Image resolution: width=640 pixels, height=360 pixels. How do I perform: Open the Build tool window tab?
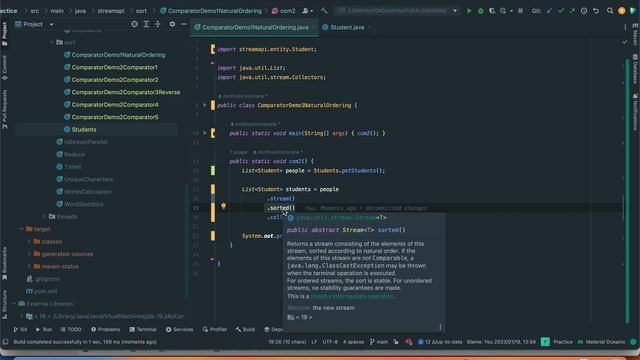(x=245, y=329)
